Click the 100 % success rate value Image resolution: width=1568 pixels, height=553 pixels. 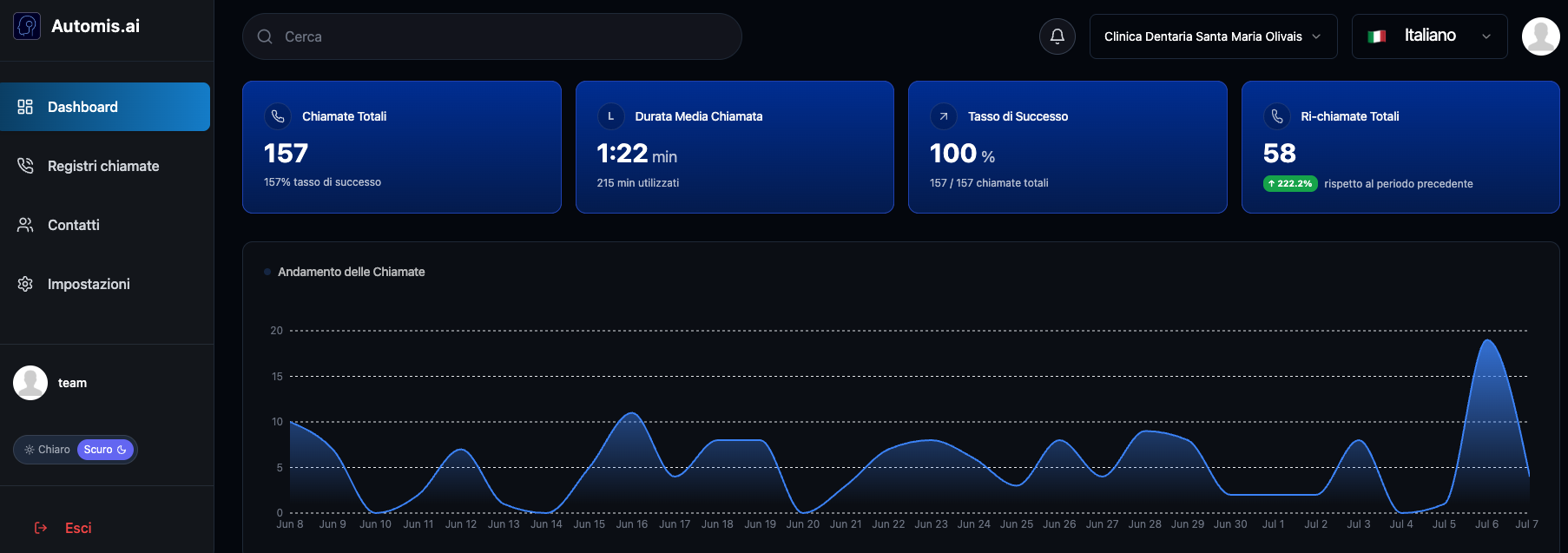tap(963, 154)
